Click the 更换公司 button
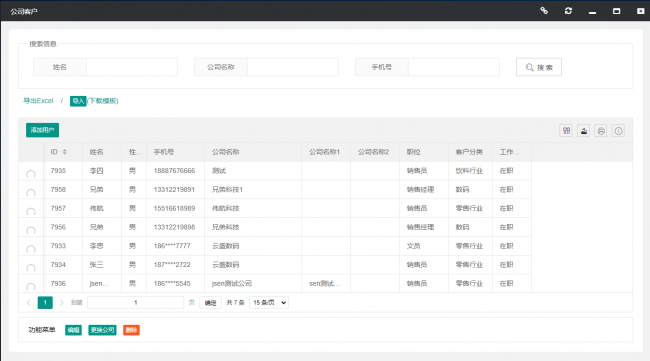650x361 pixels. (102, 330)
